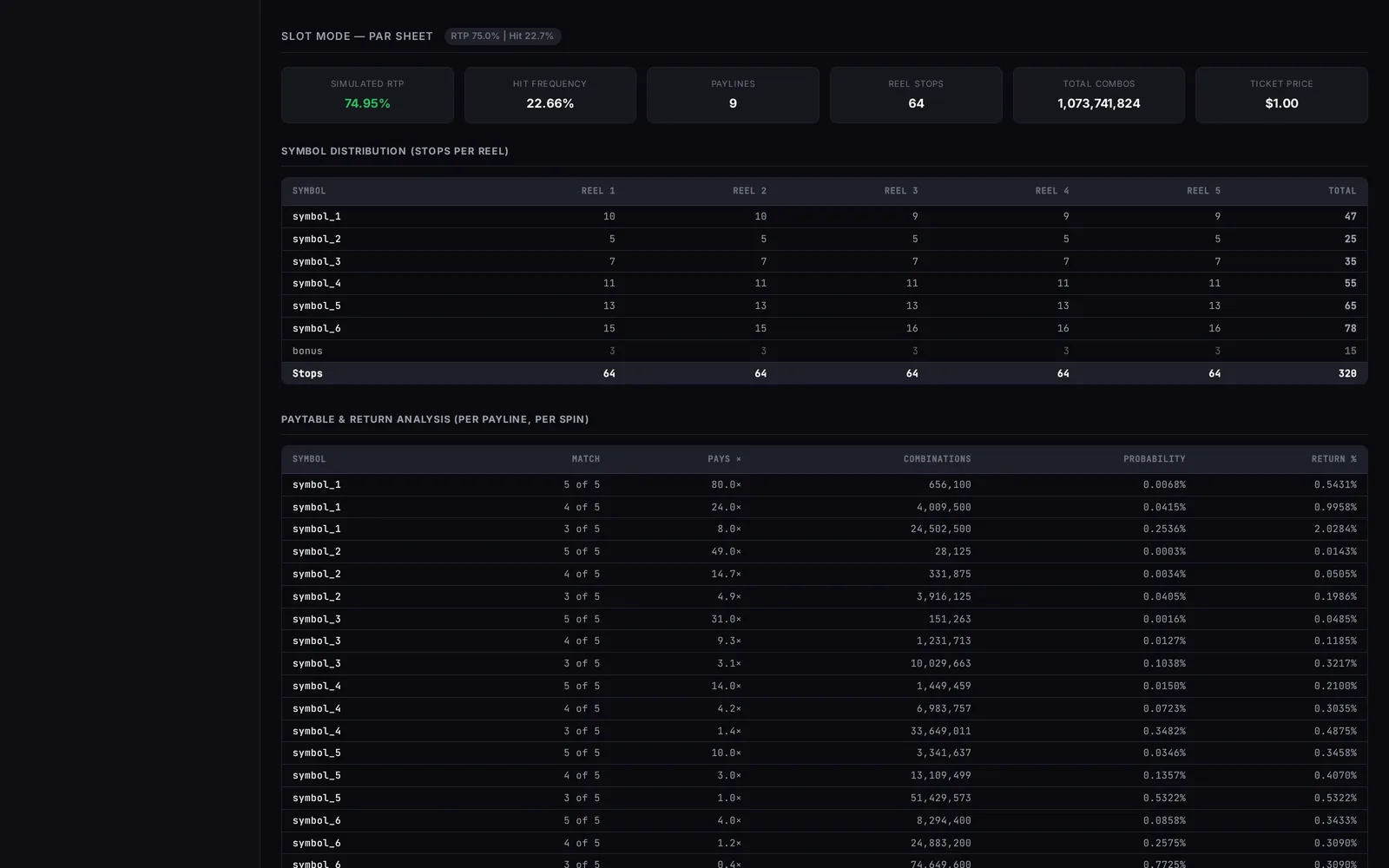Click symbol_1 total value 47
The width and height of the screenshot is (1389, 868).
coord(1350,216)
